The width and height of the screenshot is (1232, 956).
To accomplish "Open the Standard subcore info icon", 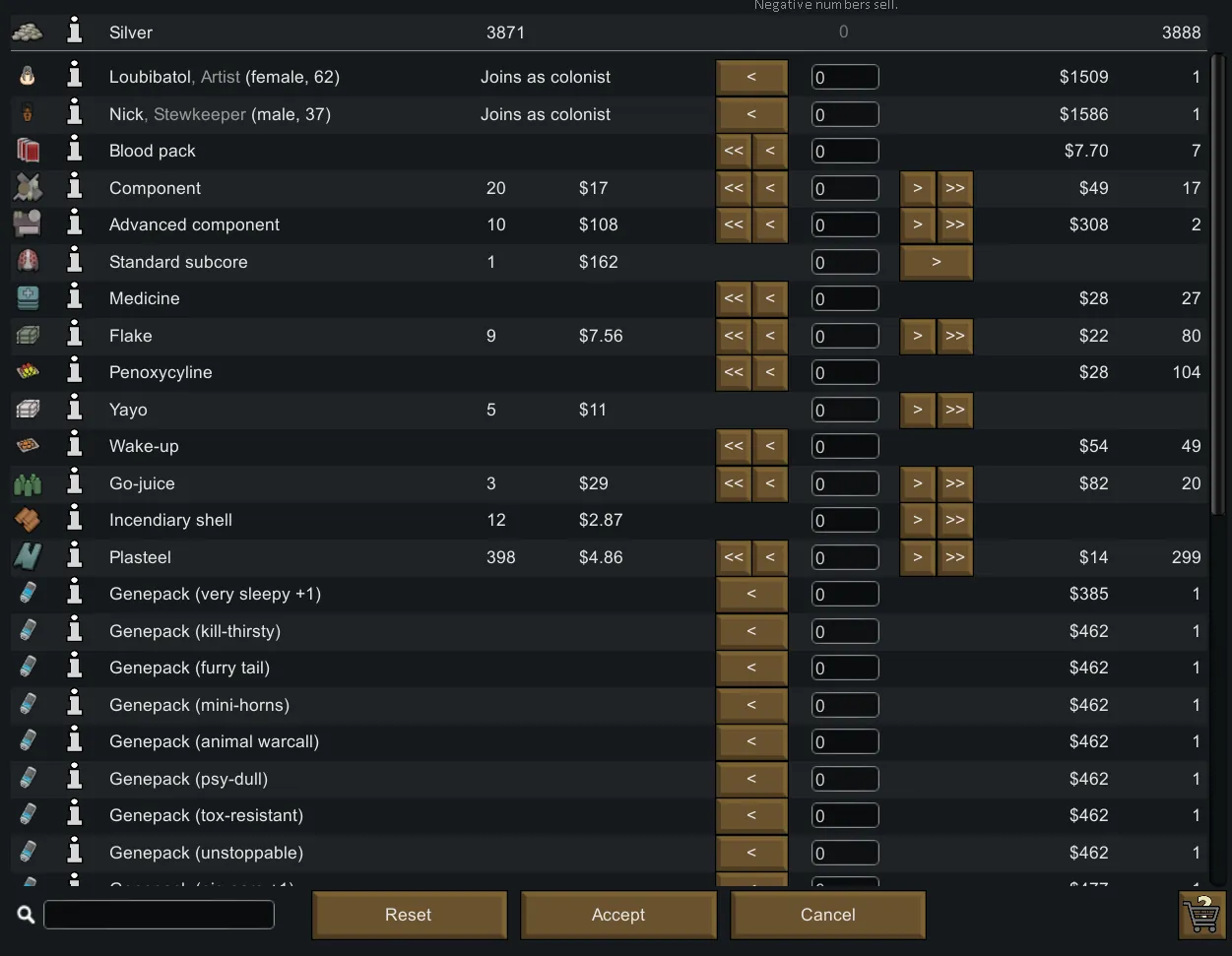I will click(74, 262).
